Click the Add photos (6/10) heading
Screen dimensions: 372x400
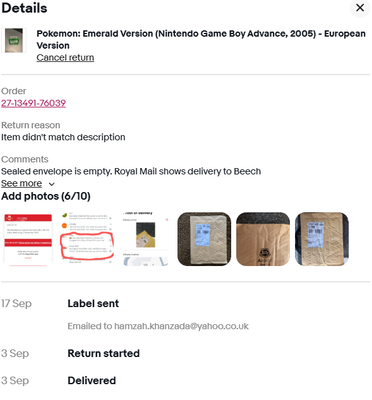point(46,196)
